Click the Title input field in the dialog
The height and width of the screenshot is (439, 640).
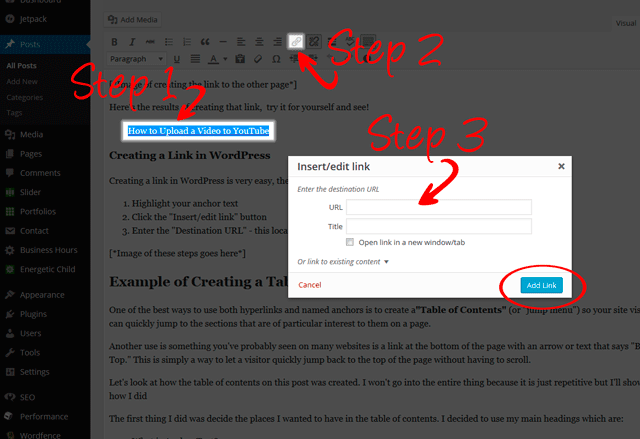439,226
